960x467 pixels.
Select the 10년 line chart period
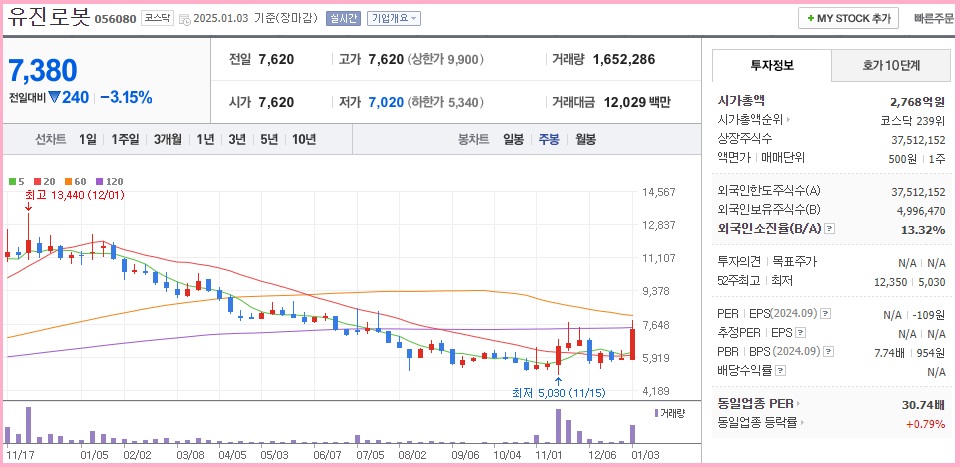coord(304,140)
